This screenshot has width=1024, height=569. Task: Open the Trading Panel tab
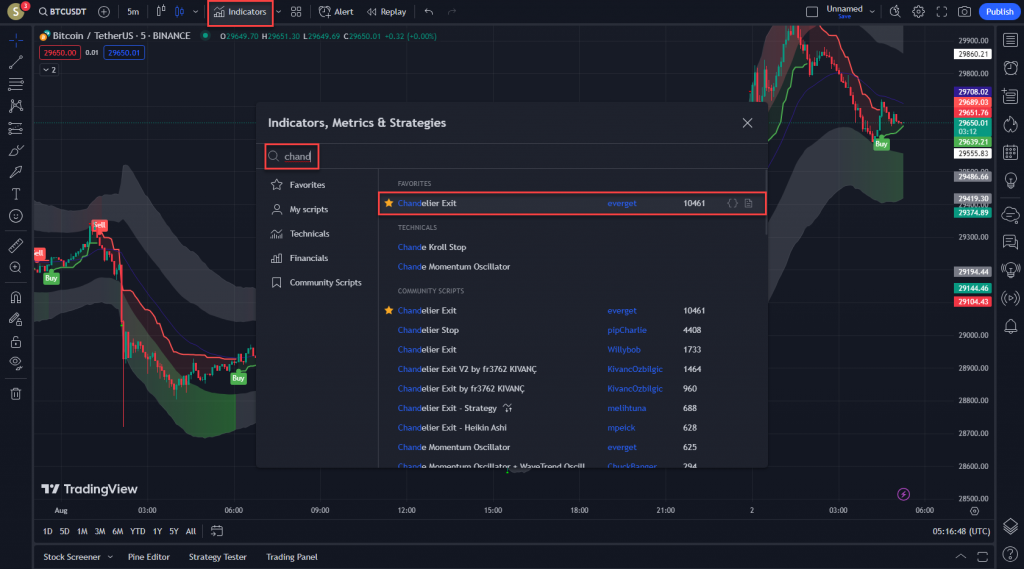coord(292,557)
